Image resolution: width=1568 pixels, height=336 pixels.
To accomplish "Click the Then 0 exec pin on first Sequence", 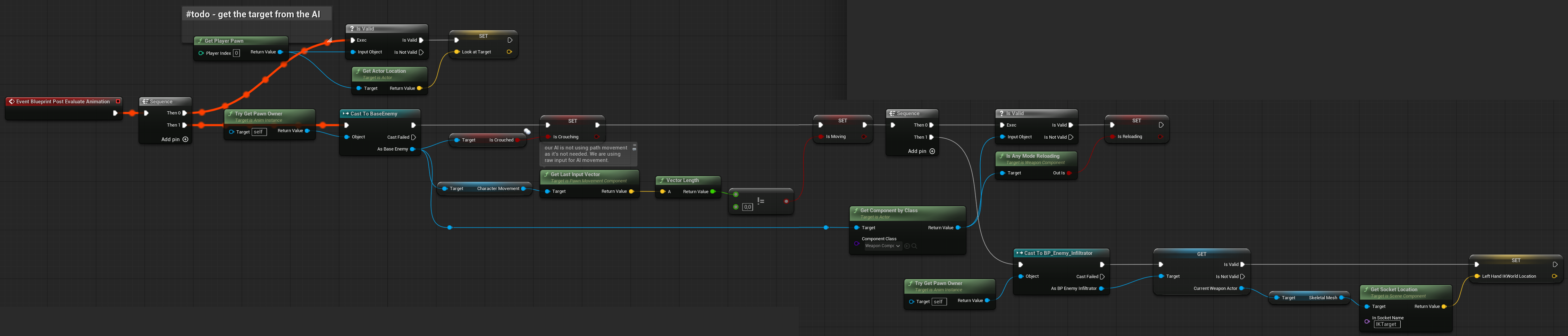I will click(x=185, y=113).
